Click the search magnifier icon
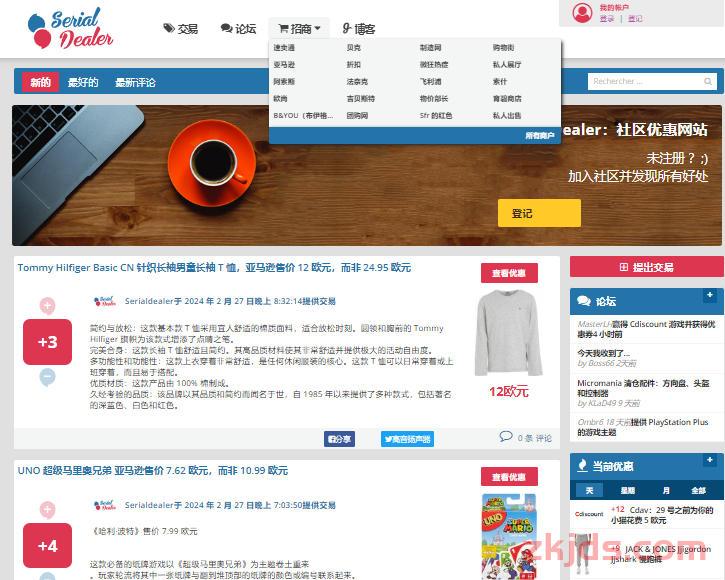The width and height of the screenshot is (725, 580). (x=707, y=82)
